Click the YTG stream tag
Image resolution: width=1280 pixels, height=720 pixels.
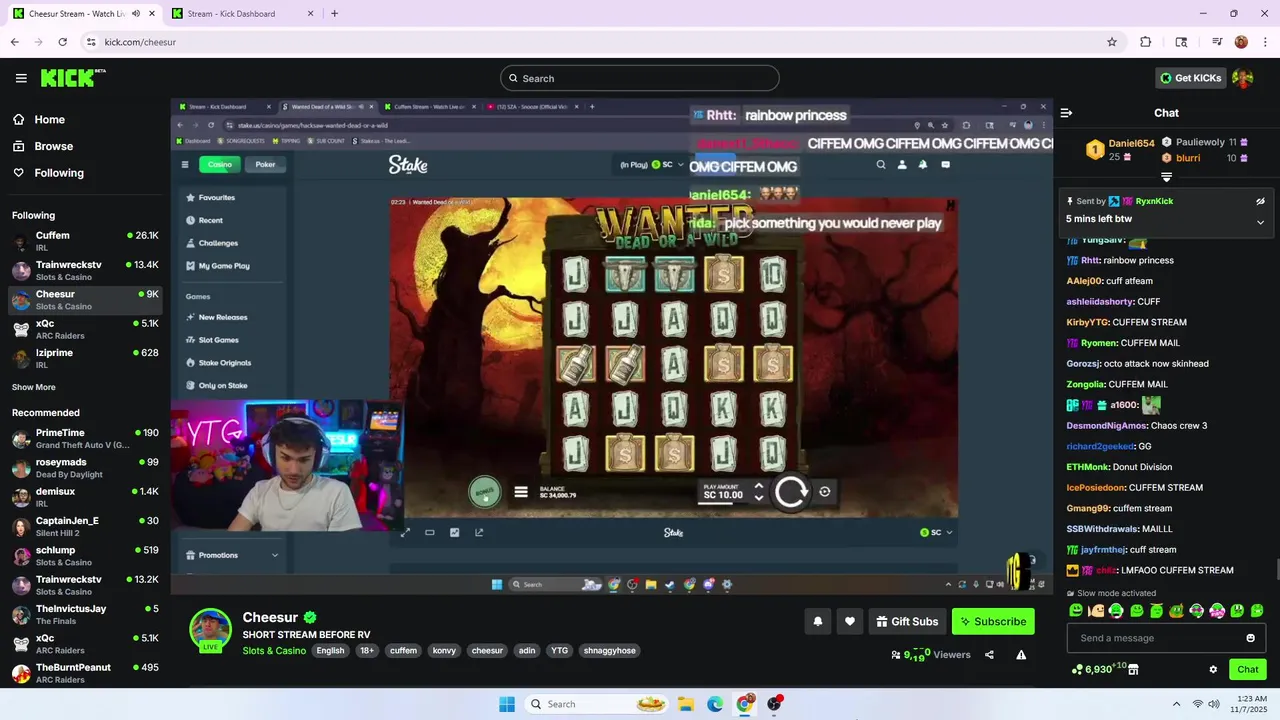coord(559,651)
